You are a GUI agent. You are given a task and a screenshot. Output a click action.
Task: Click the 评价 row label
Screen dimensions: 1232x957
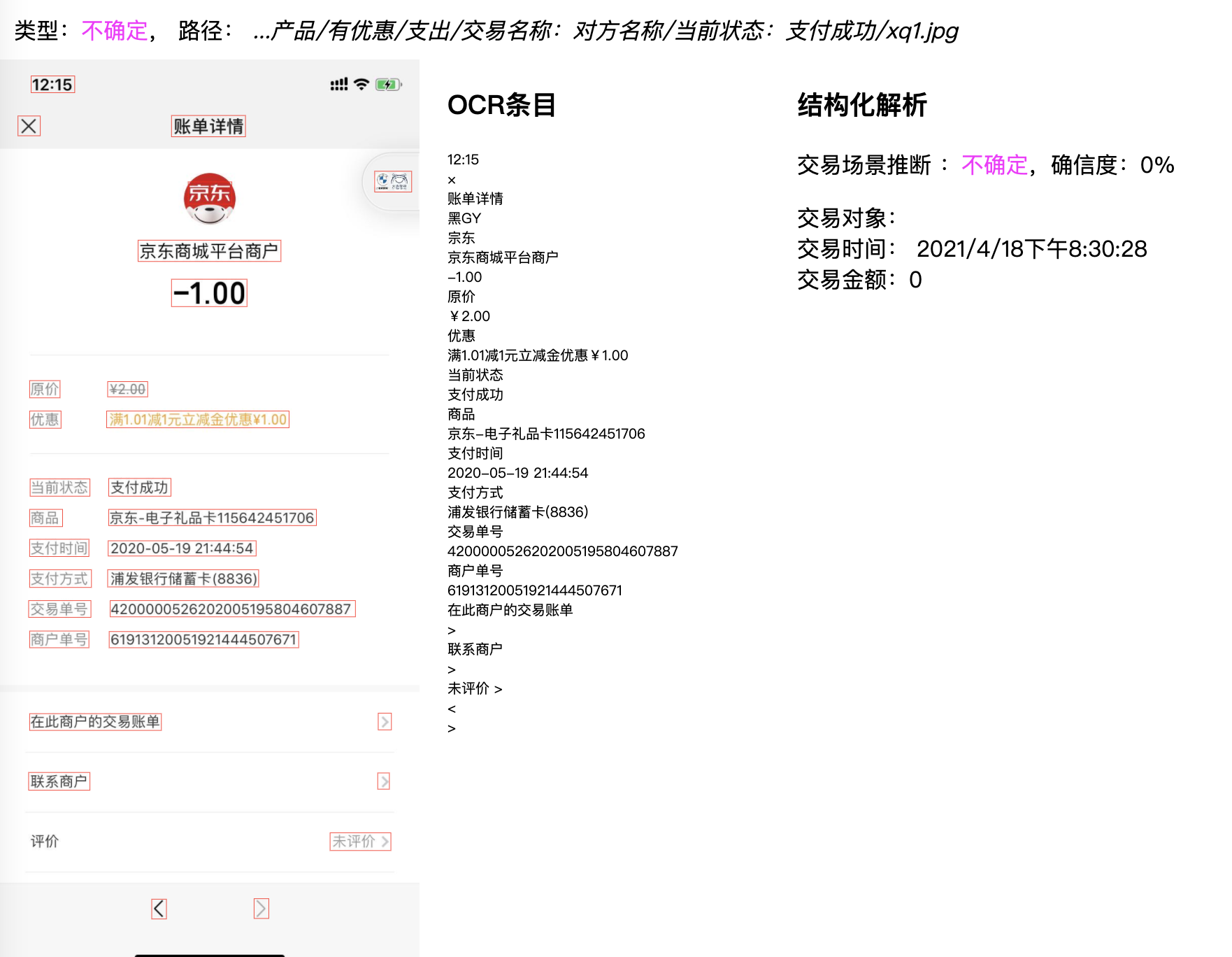(x=45, y=842)
